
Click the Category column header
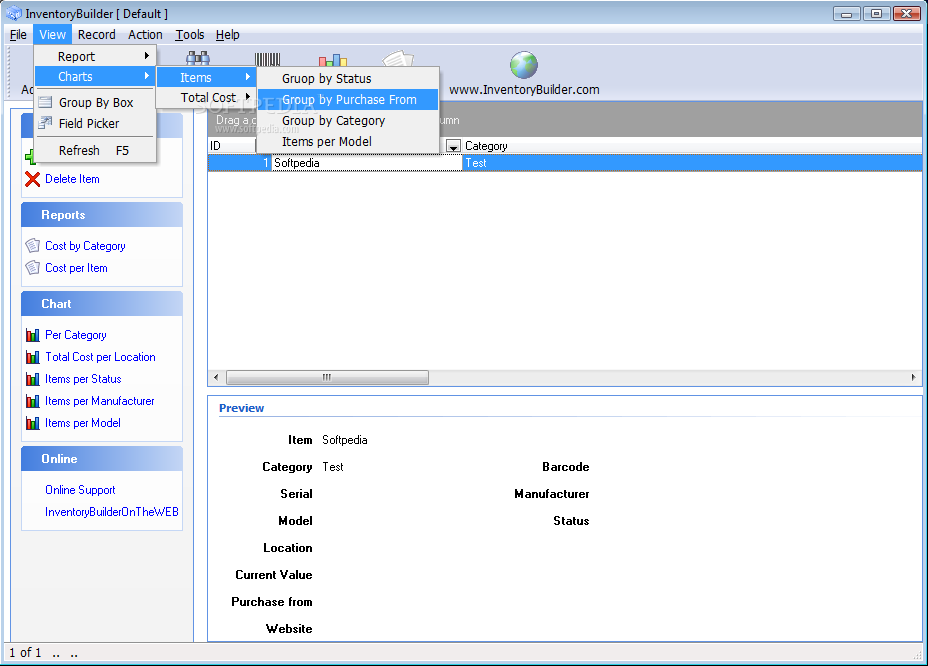692,146
